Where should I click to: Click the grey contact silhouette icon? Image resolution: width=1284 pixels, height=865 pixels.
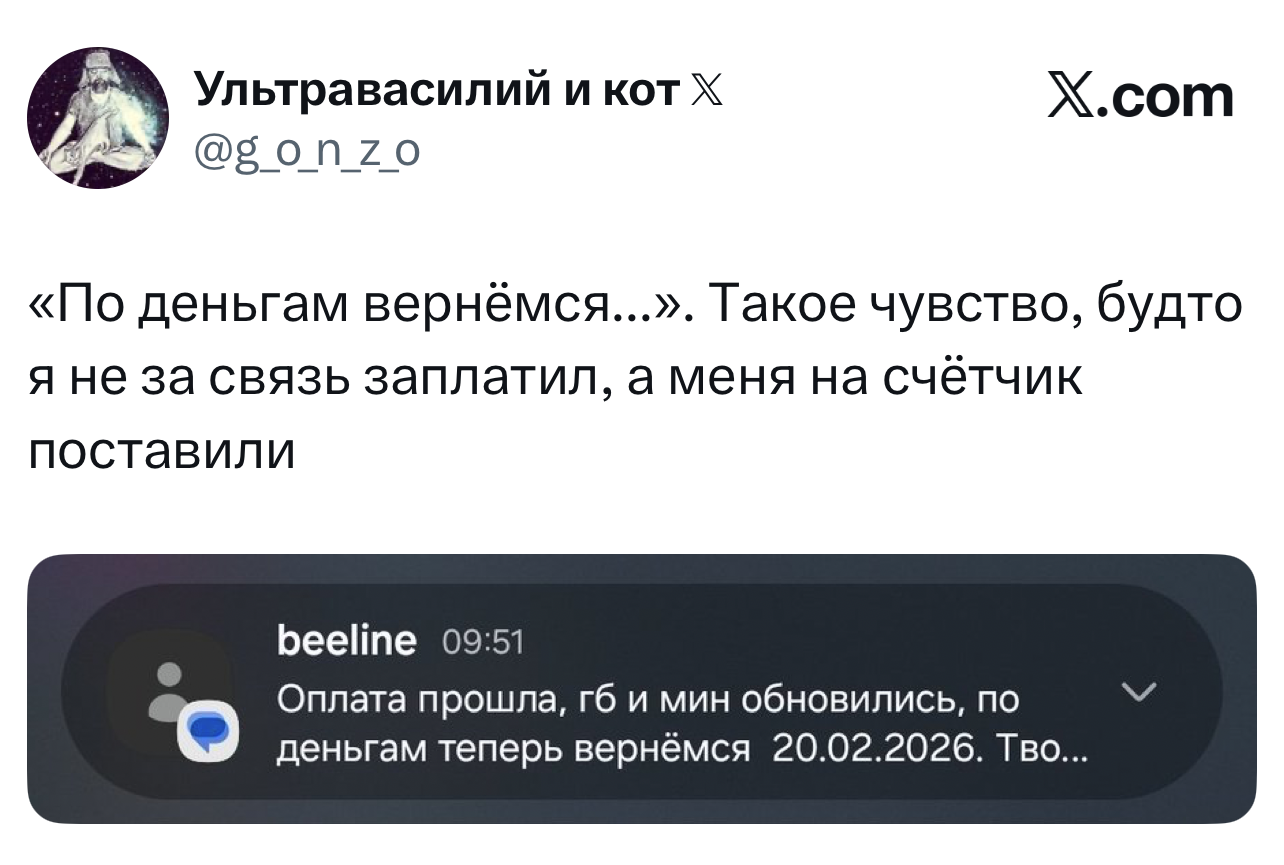point(171,690)
